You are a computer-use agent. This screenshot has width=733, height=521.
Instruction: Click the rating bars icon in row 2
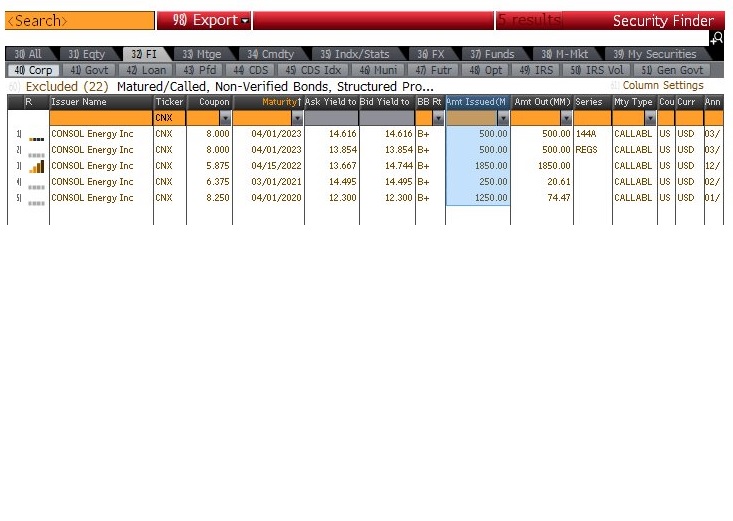36,152
